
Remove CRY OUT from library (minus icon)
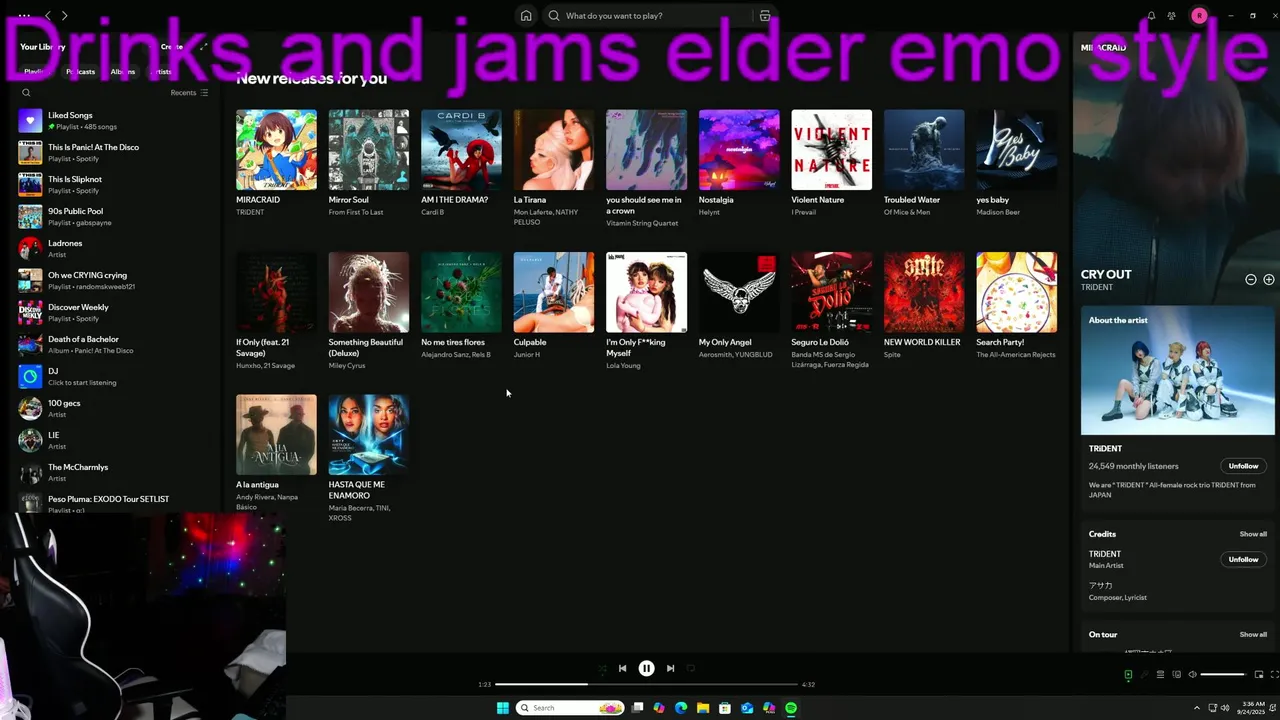tap(1250, 280)
